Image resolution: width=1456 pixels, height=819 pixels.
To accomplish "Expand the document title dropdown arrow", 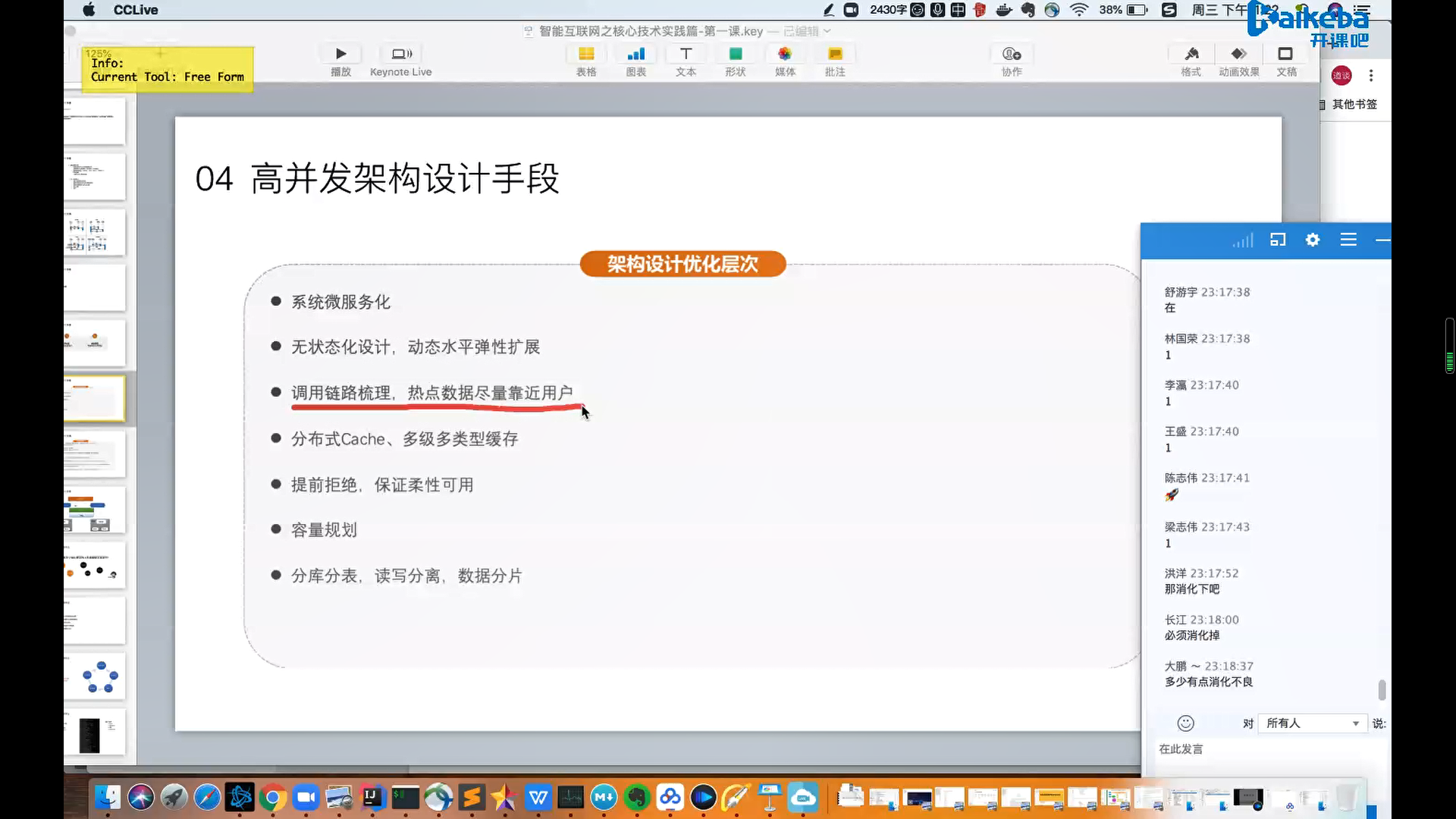I will coord(827,31).
